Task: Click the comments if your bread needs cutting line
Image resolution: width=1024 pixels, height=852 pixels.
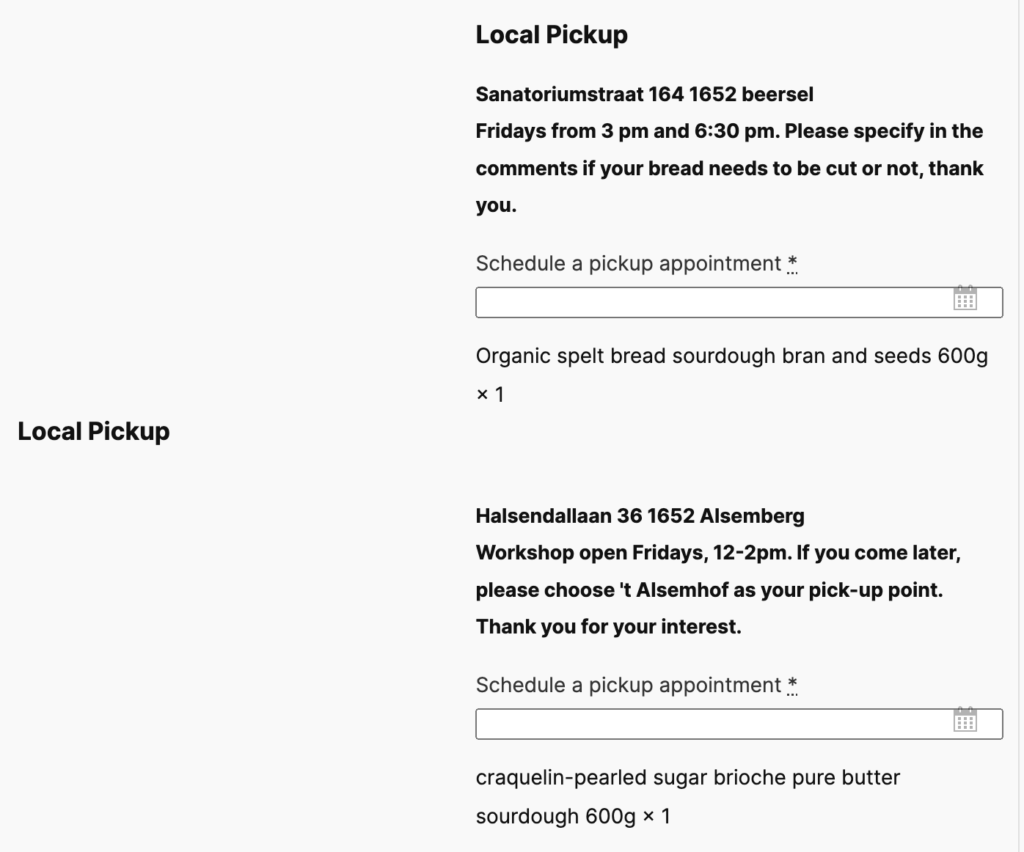Action: [729, 168]
